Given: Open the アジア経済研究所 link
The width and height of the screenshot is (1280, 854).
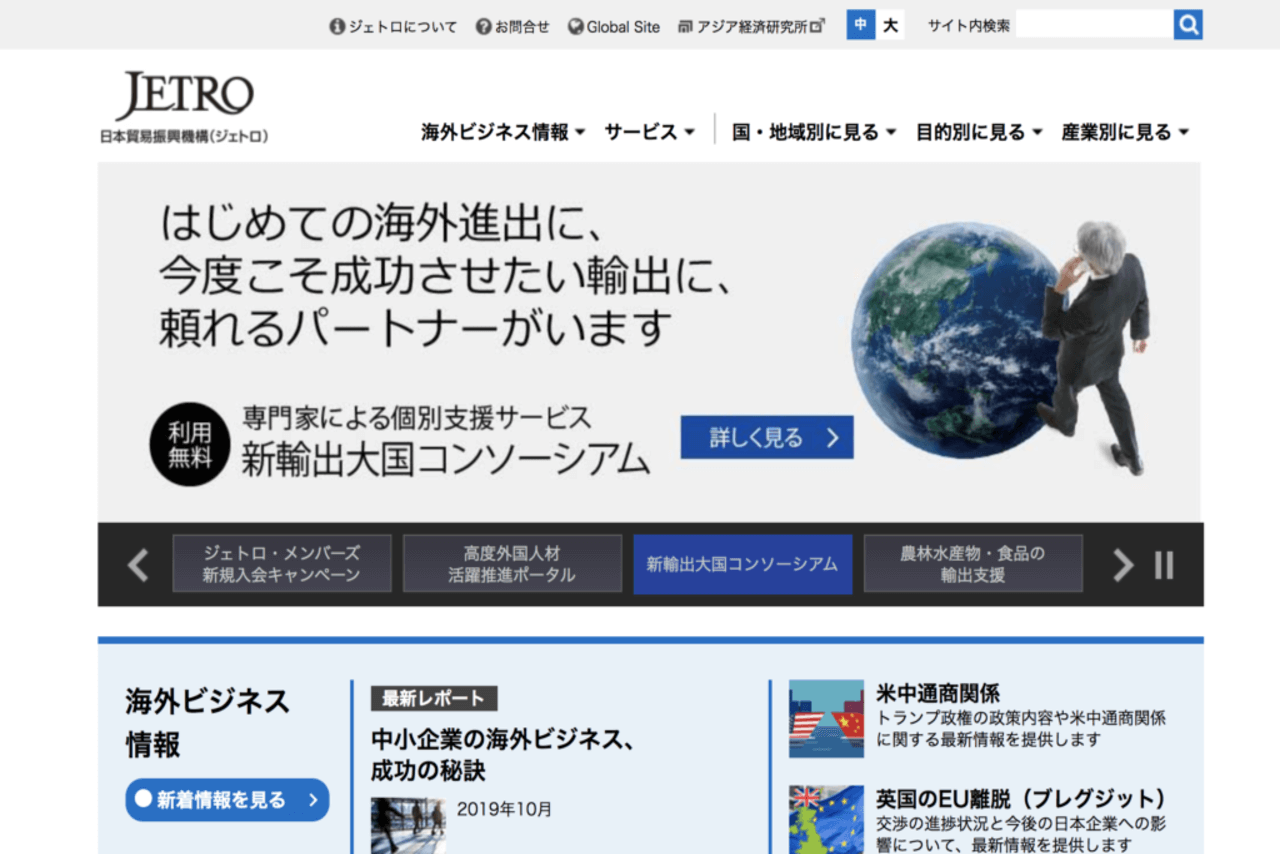Looking at the screenshot, I should [x=751, y=27].
